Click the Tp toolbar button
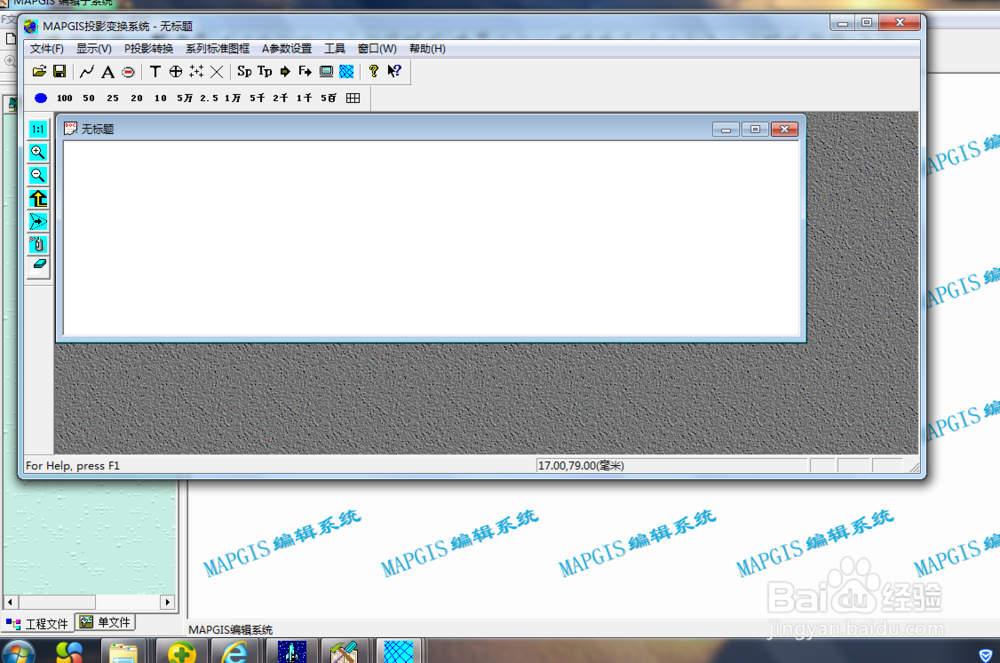This screenshot has height=663, width=1000. [265, 71]
